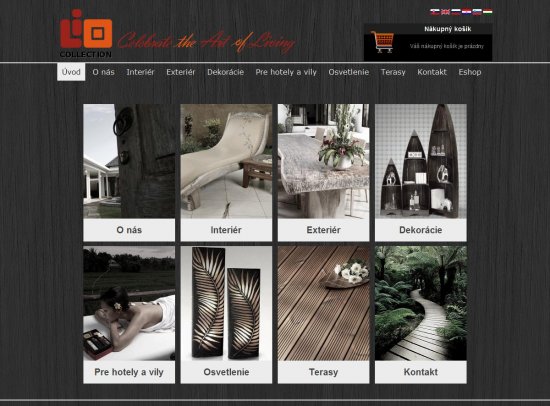This screenshot has height=406, width=550.
Task: Click the Dekorácie boat shelves photo
Action: coord(421,161)
